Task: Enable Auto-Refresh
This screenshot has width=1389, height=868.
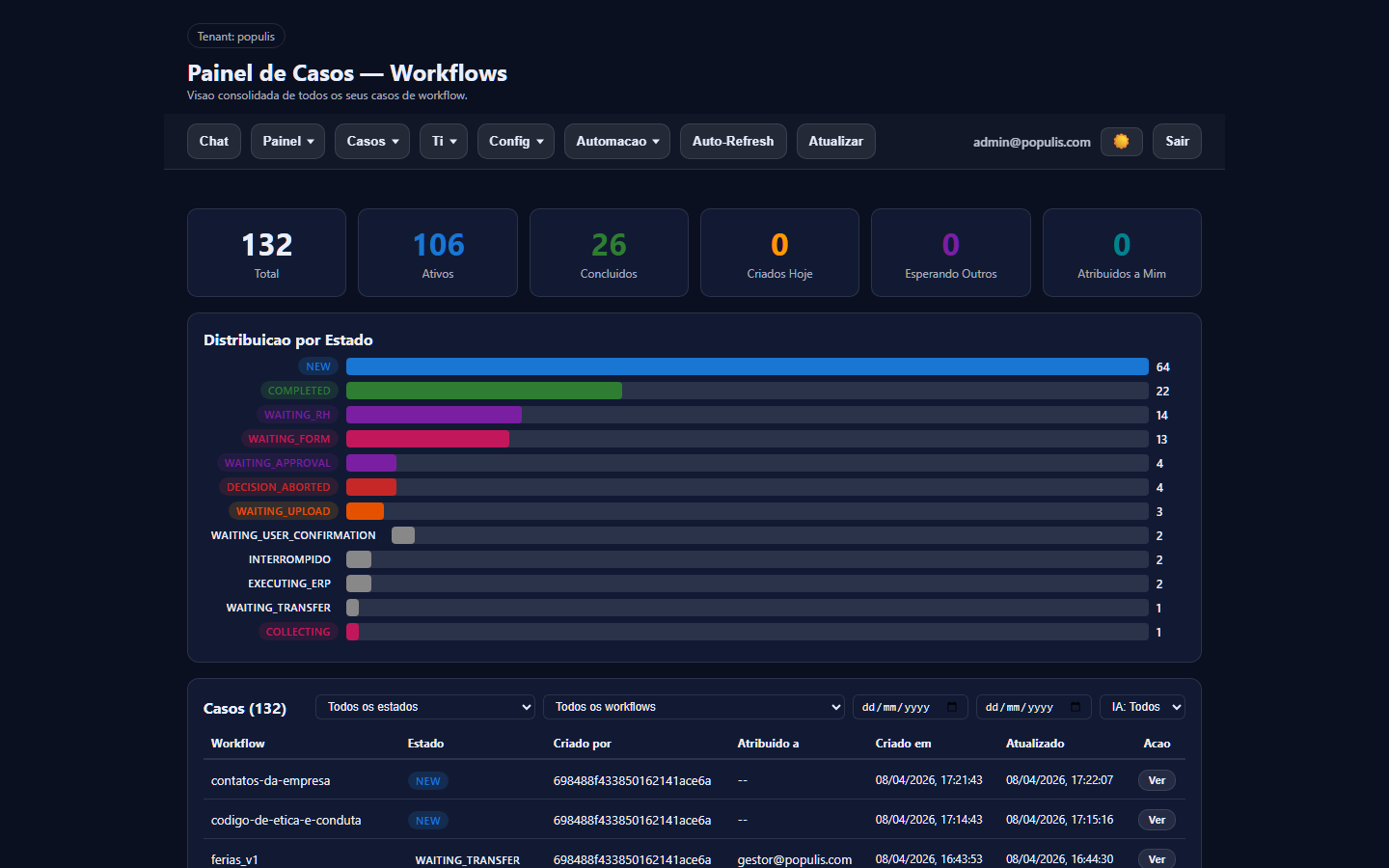Action: click(733, 141)
